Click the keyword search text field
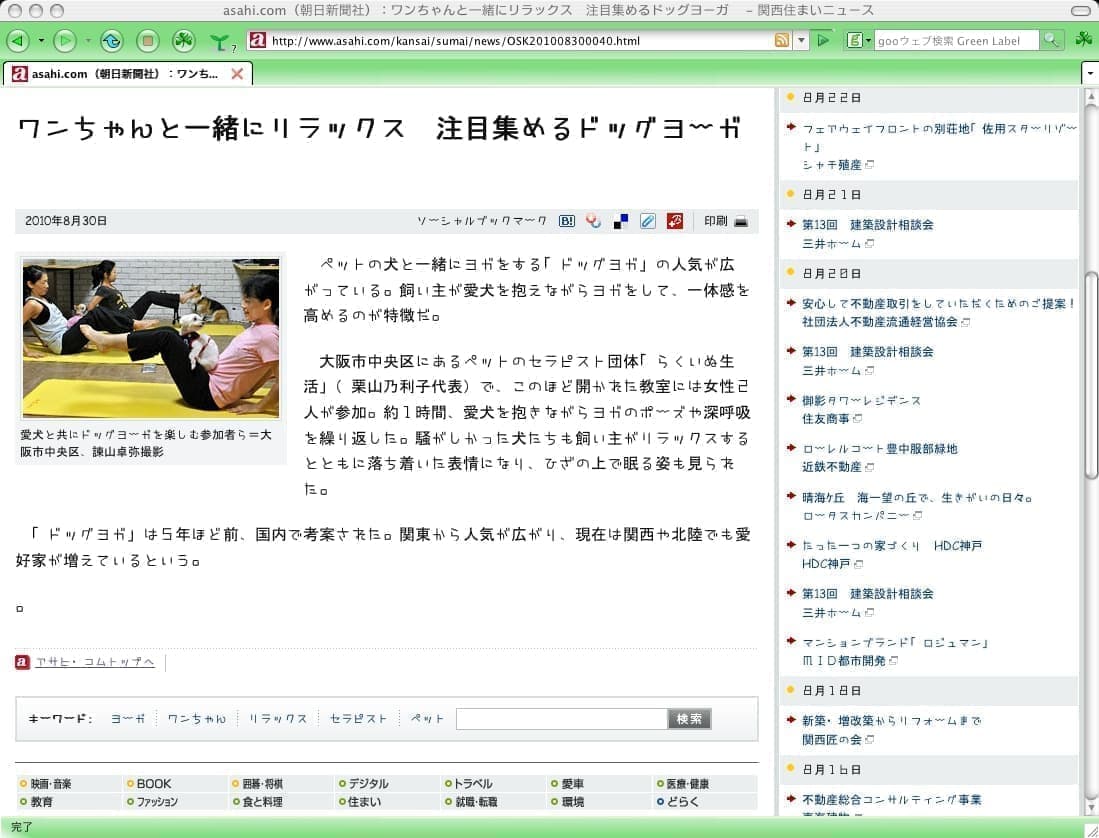The width and height of the screenshot is (1099, 838). point(561,718)
